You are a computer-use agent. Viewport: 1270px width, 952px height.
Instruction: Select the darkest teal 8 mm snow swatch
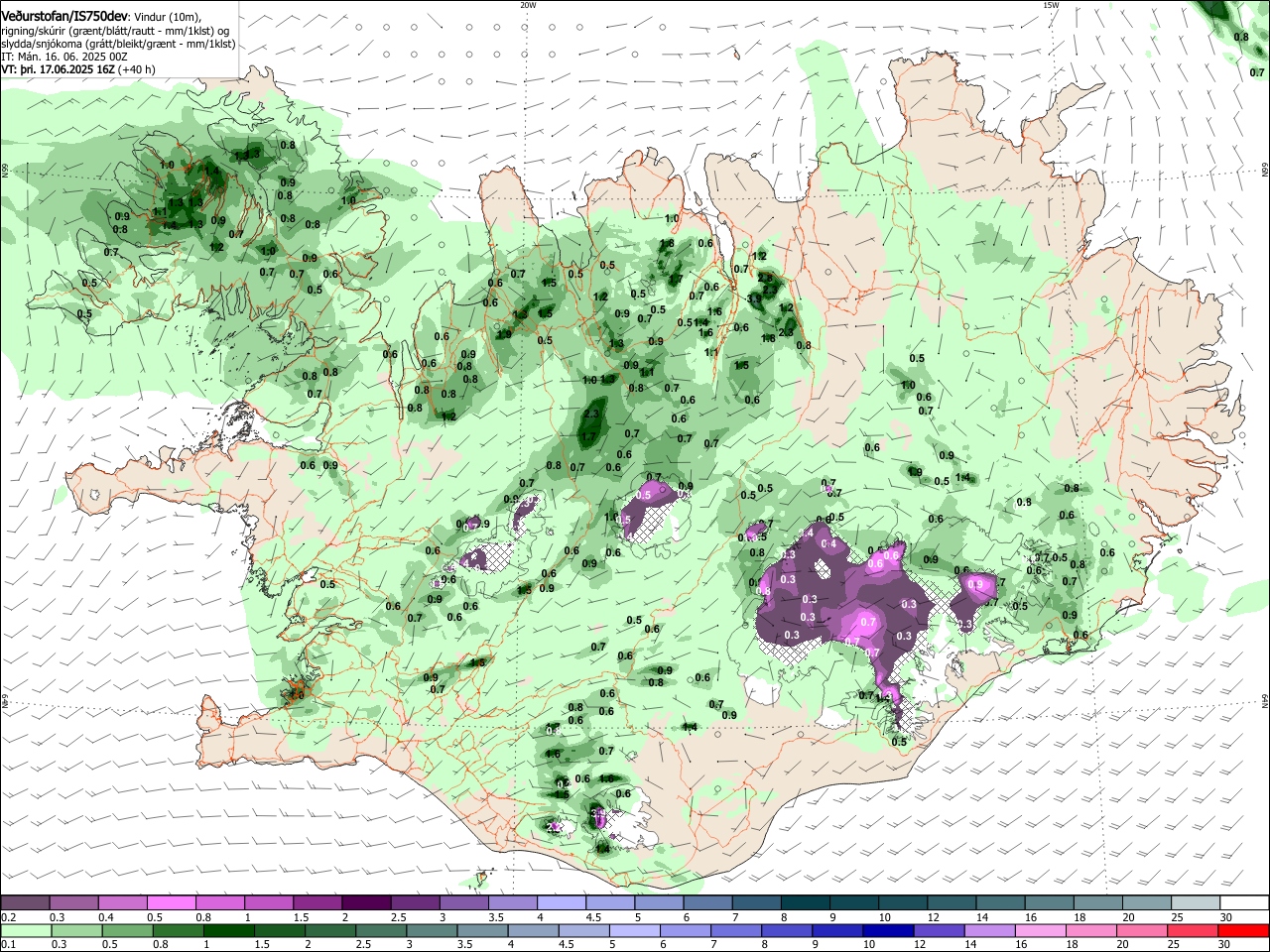coord(806,902)
